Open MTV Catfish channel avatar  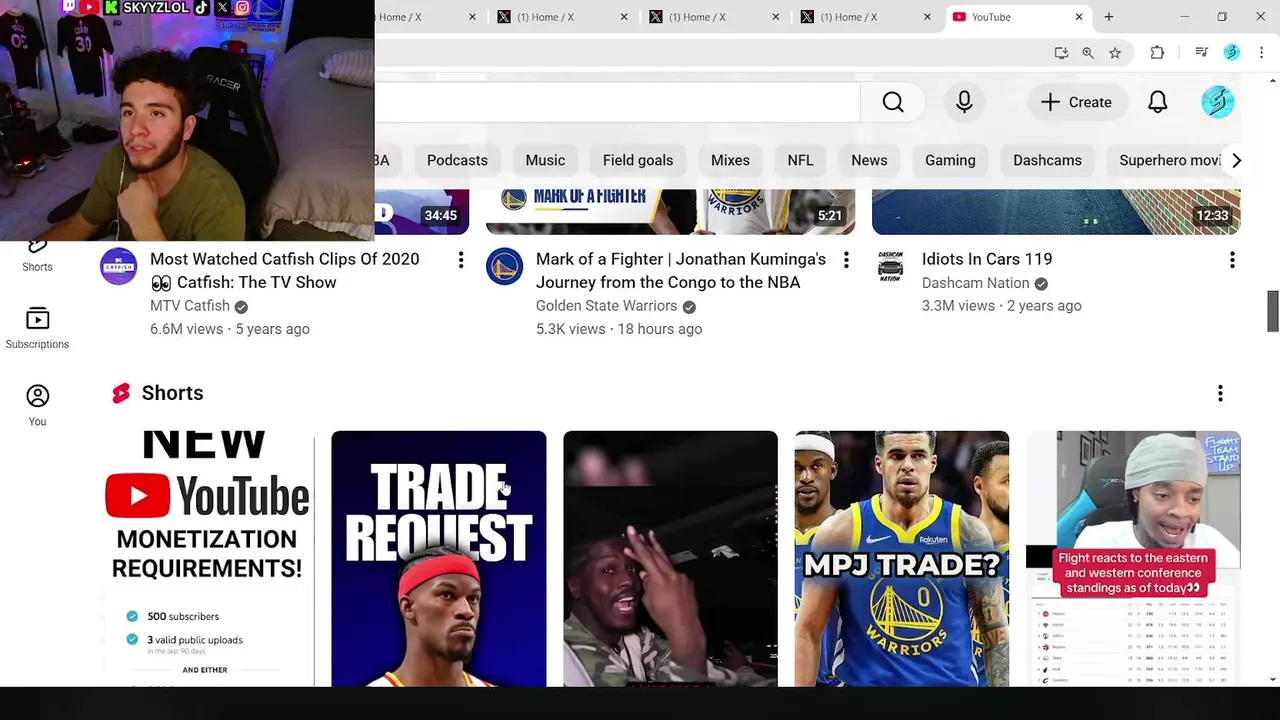[118, 266]
